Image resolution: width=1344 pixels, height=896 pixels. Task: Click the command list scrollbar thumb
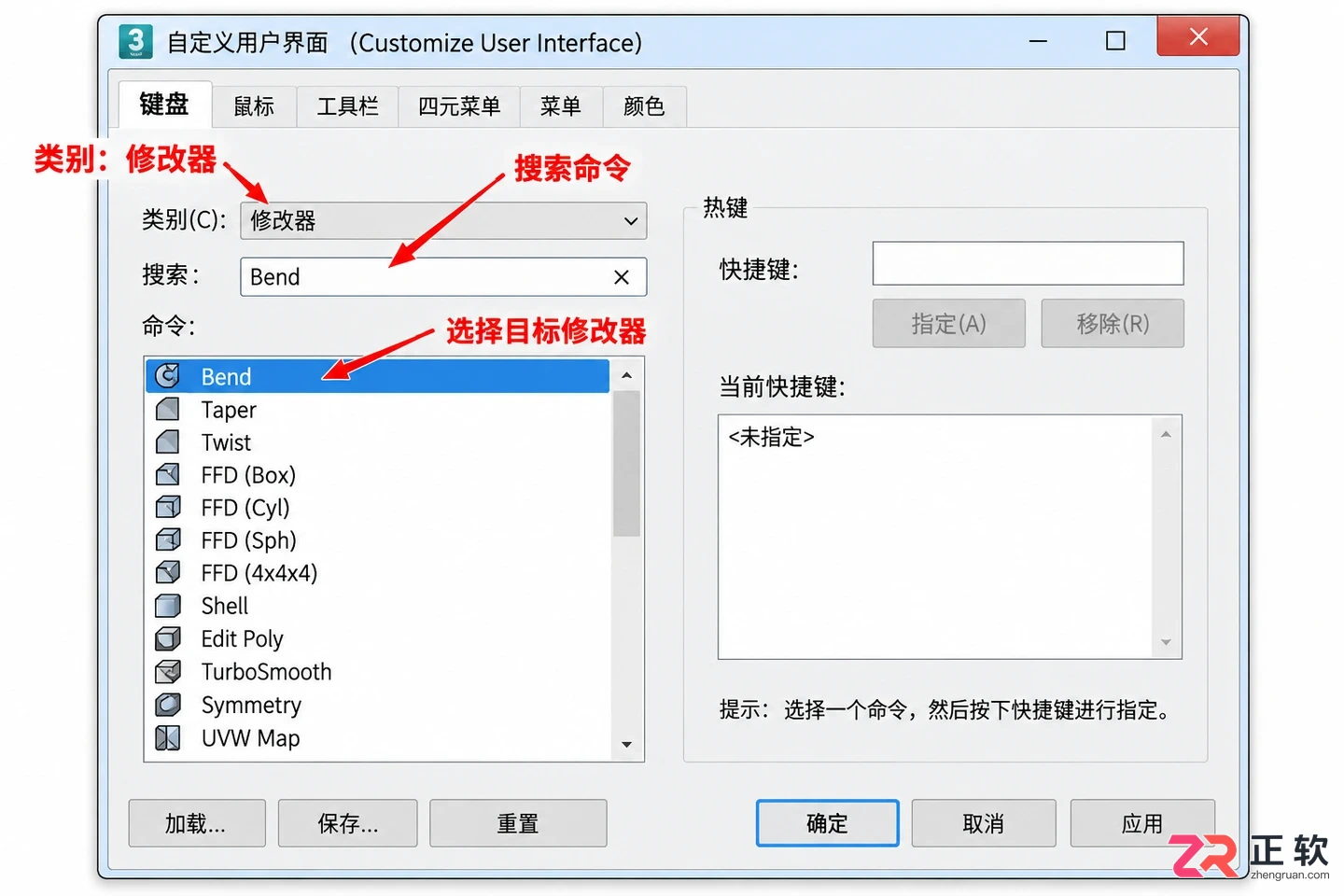[627, 464]
